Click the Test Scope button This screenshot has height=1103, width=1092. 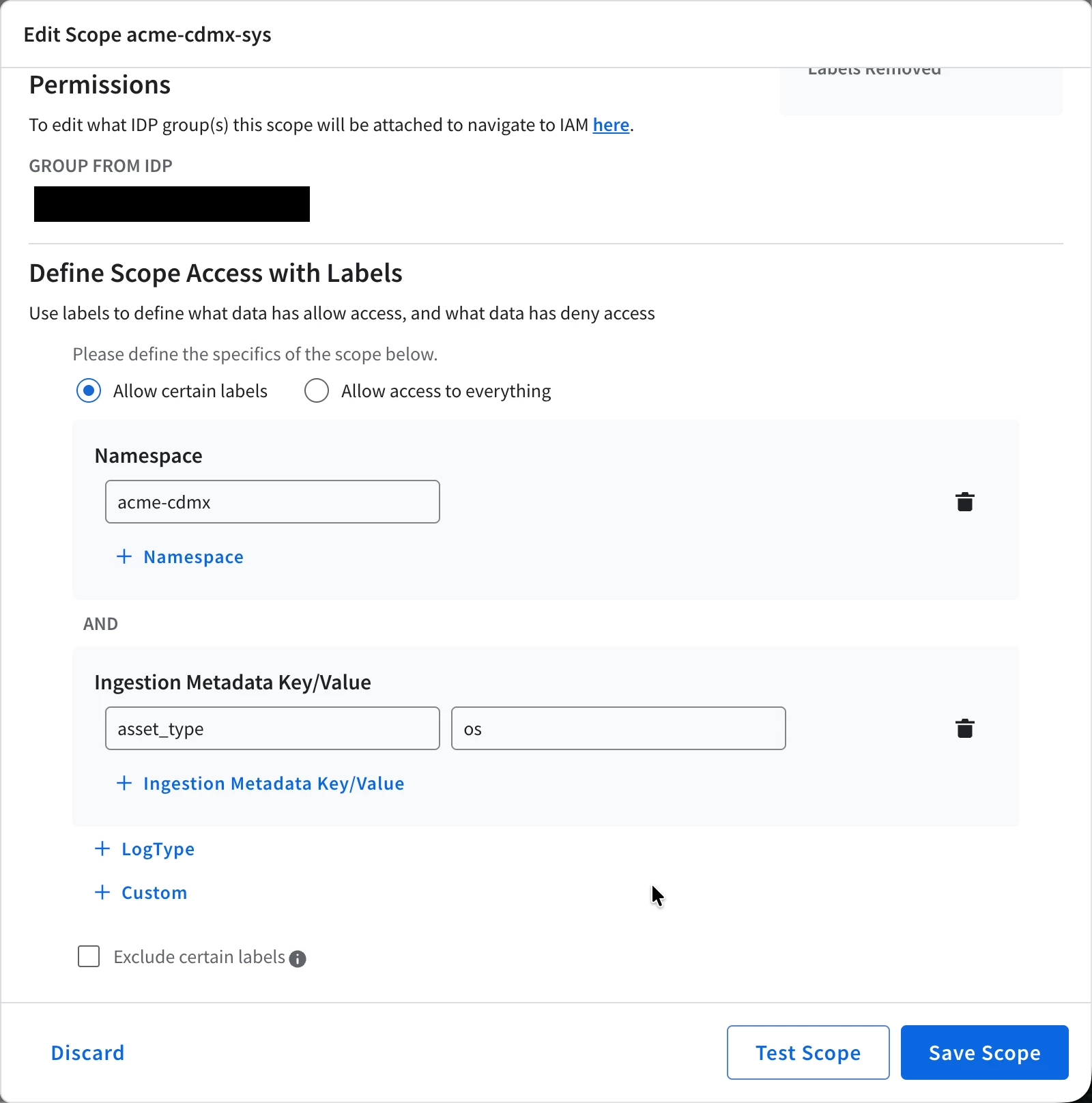pos(808,1052)
